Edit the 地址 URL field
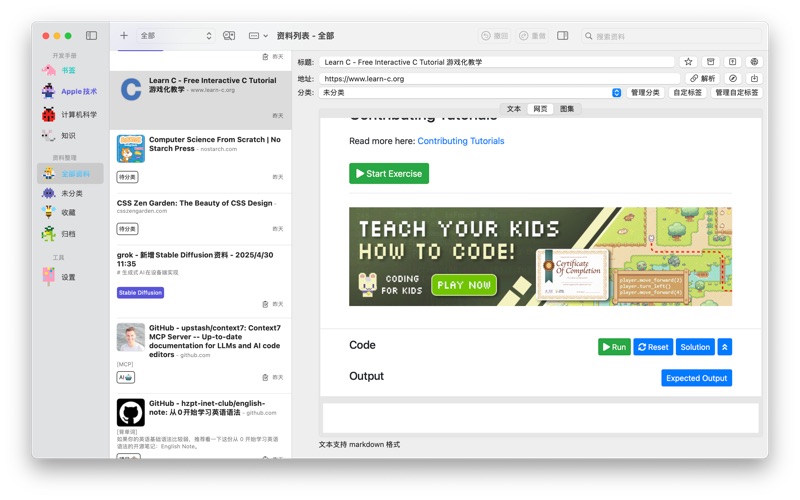Image resolution: width=800 pixels, height=500 pixels. click(x=499, y=79)
